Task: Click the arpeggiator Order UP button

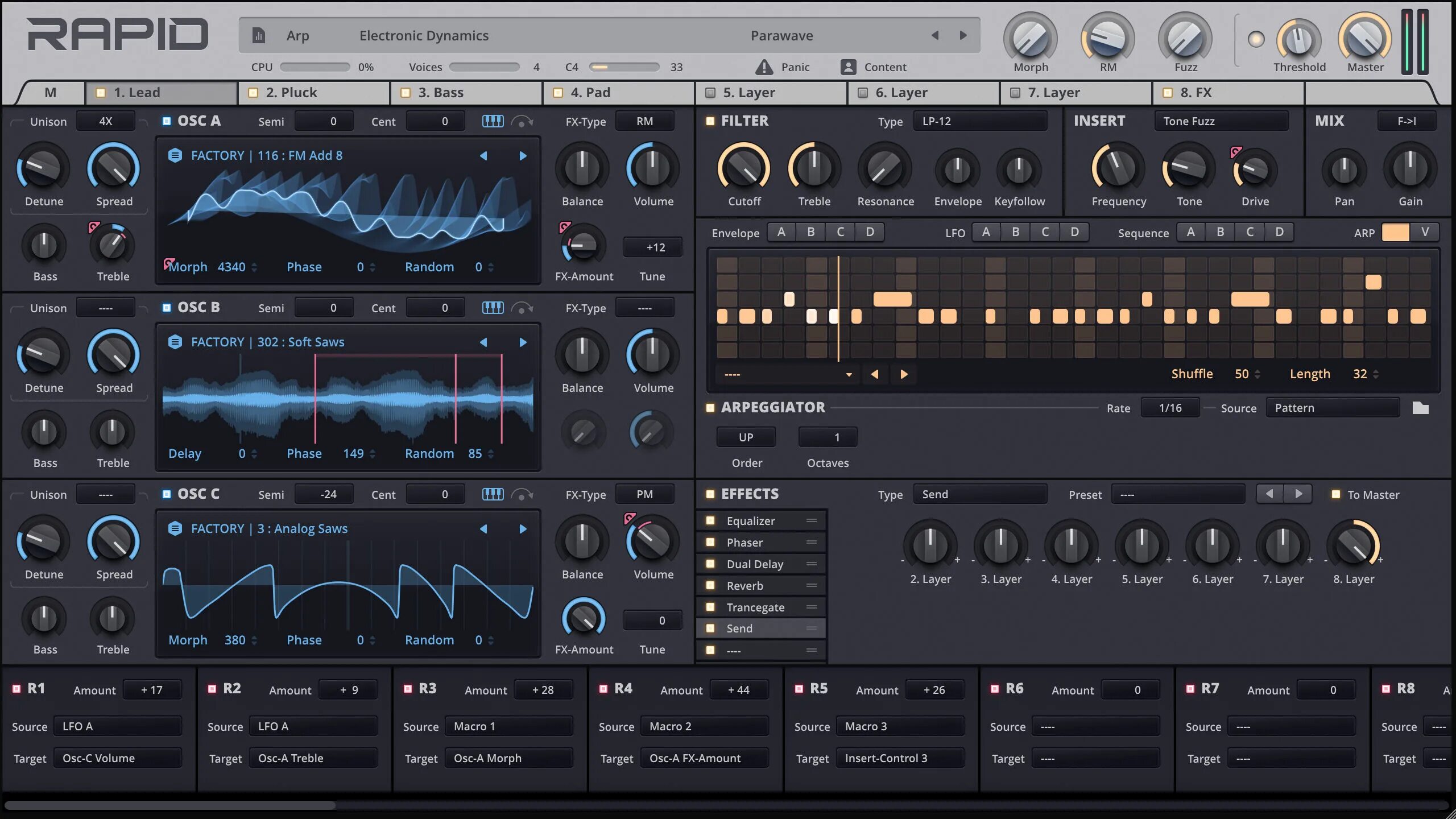Action: (x=746, y=437)
